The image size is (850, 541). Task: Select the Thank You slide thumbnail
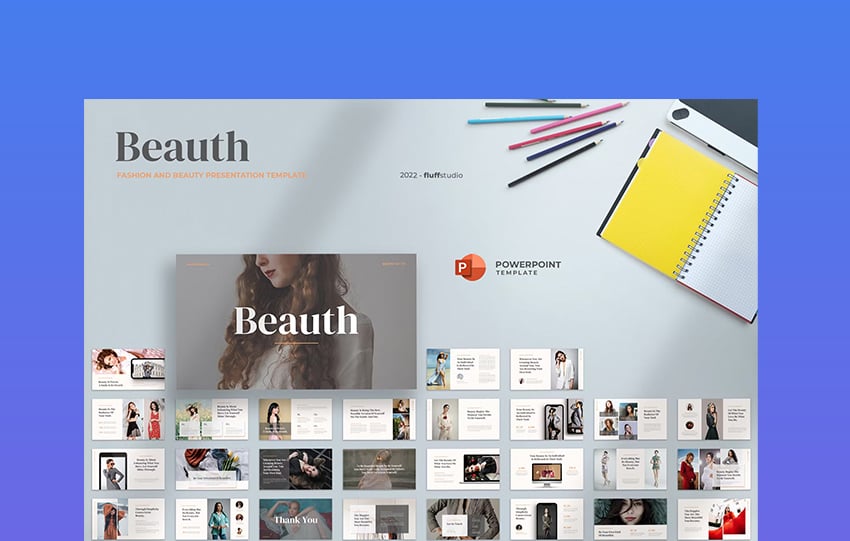click(295, 519)
